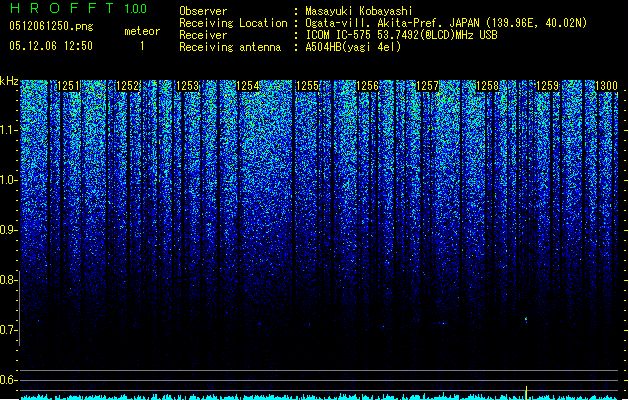Click the Receiving antenna label

[230, 47]
